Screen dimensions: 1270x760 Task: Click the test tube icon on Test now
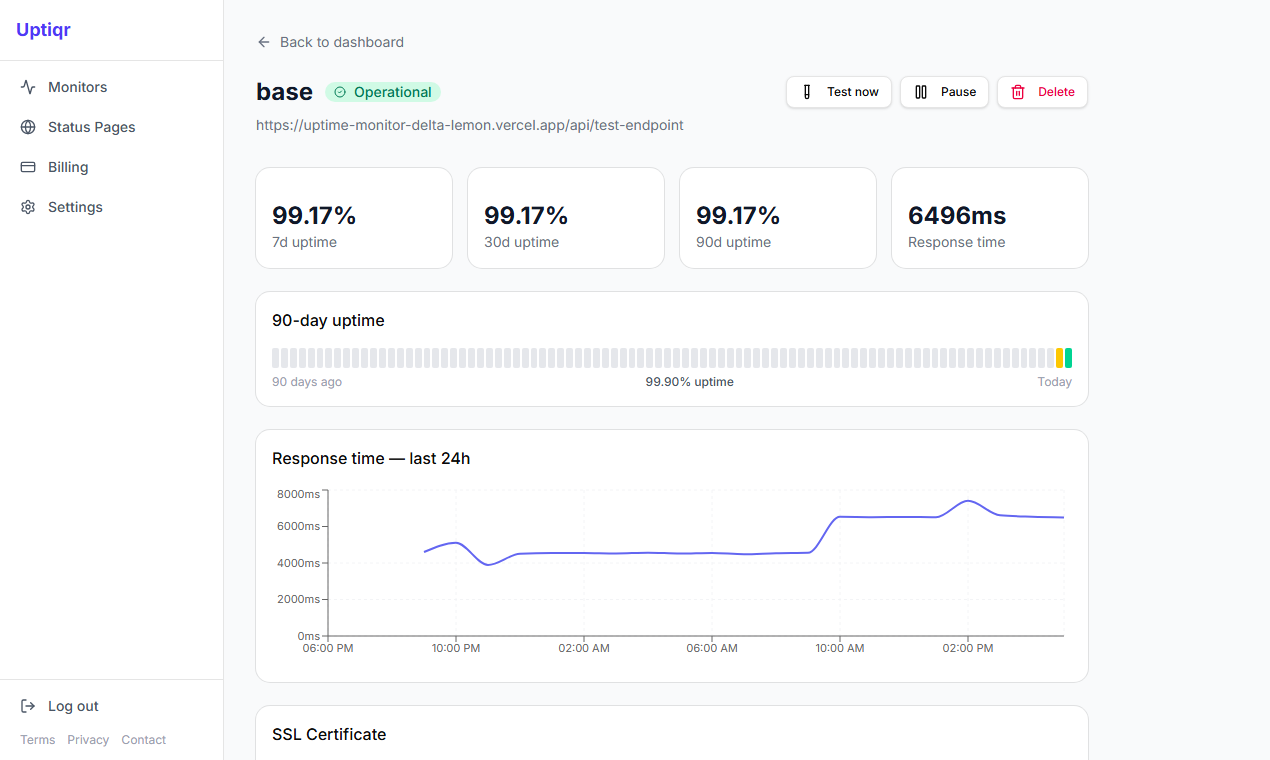(x=807, y=92)
